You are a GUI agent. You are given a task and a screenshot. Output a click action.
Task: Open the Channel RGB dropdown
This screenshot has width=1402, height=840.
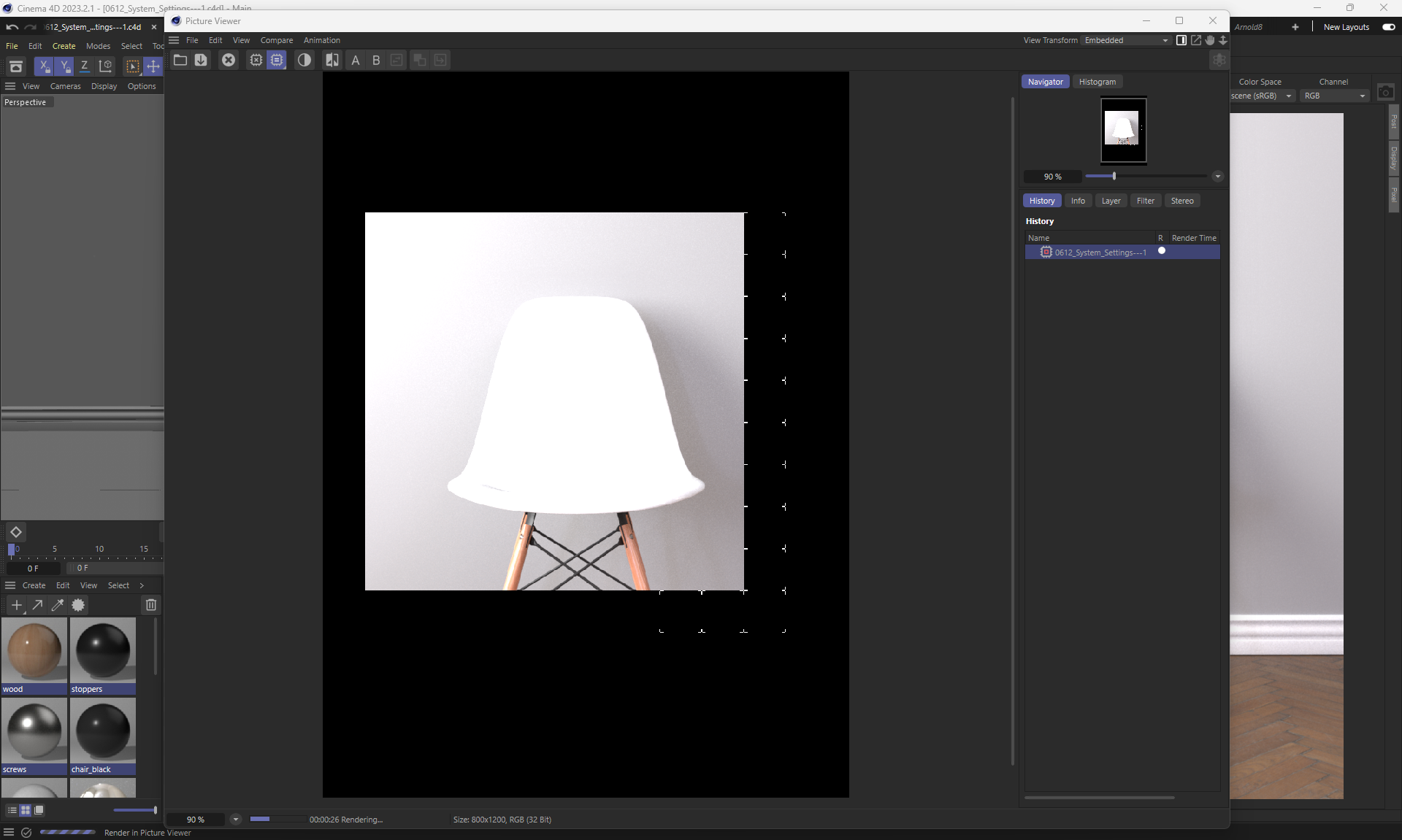1334,96
